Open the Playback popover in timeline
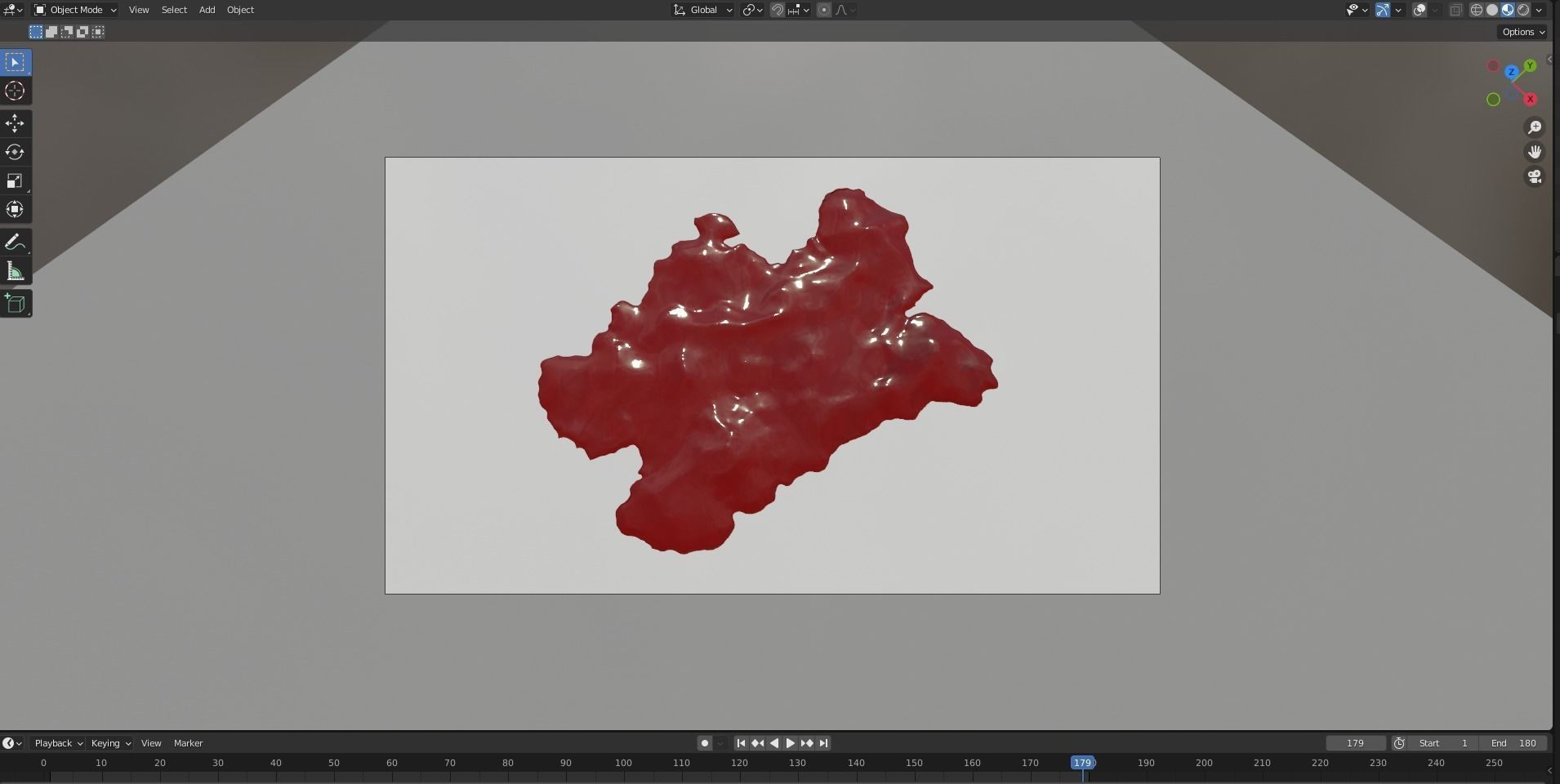1560x784 pixels. [58, 743]
